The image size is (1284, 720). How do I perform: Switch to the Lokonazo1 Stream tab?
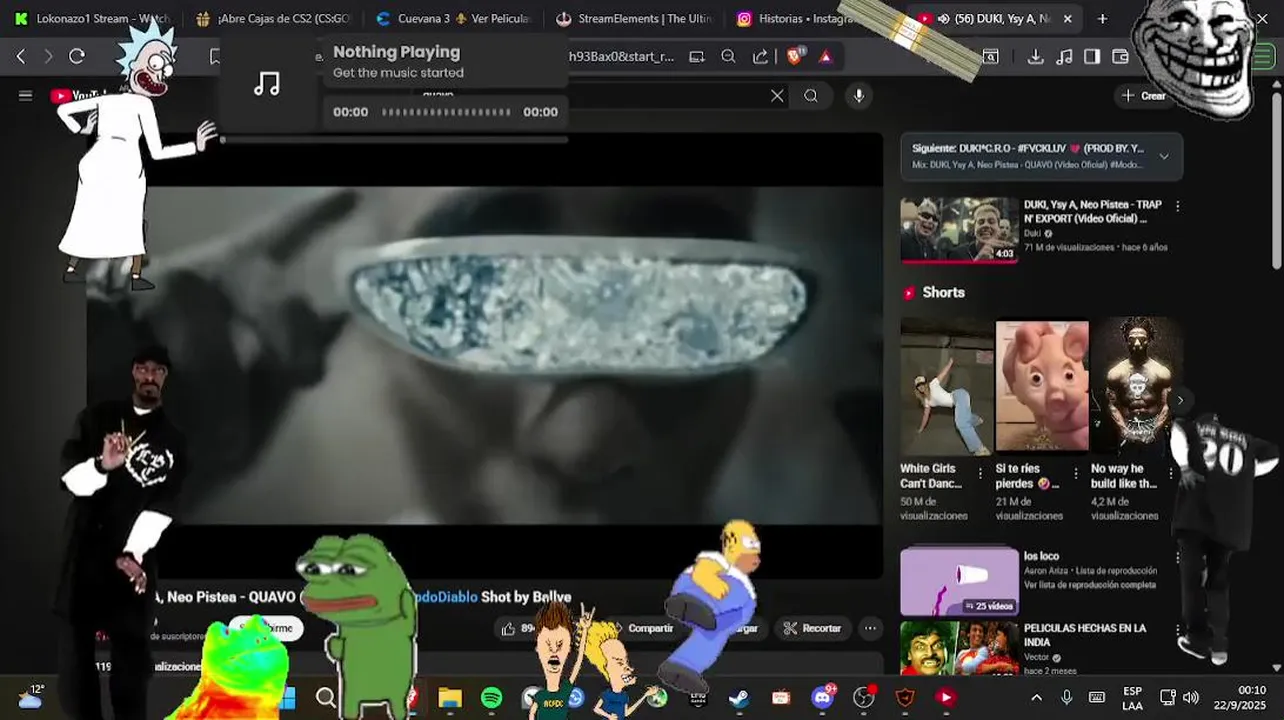coord(91,19)
